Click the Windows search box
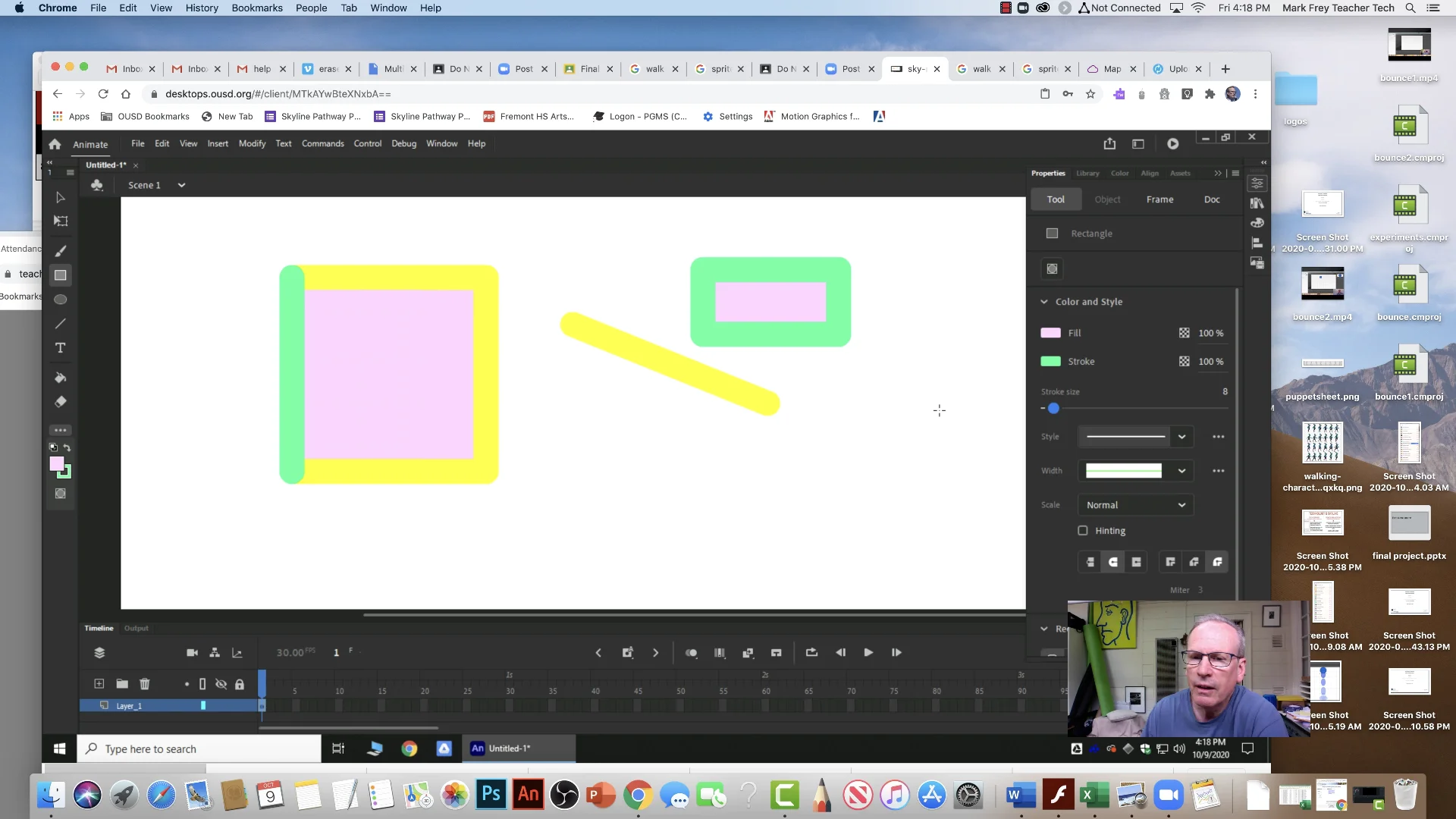 (199, 749)
